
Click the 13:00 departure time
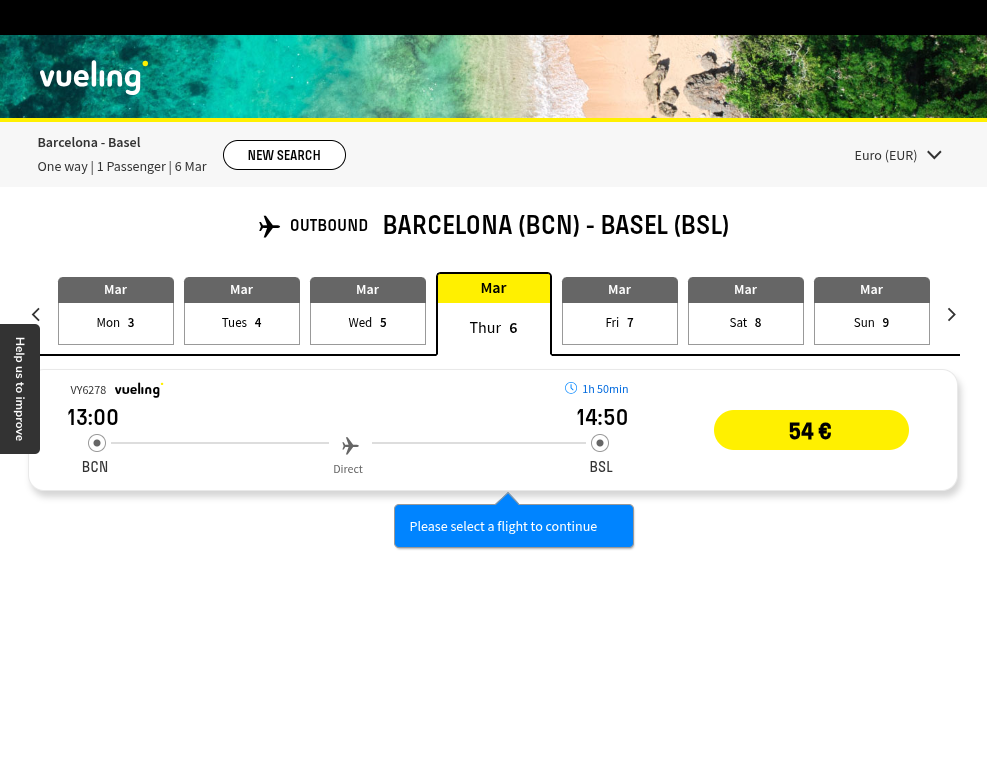[x=93, y=417]
